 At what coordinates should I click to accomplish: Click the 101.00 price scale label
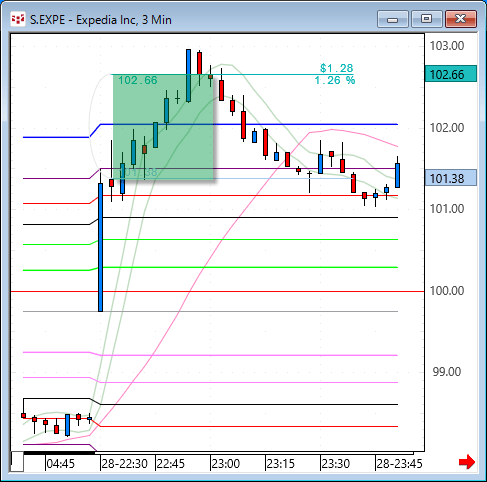tap(447, 209)
